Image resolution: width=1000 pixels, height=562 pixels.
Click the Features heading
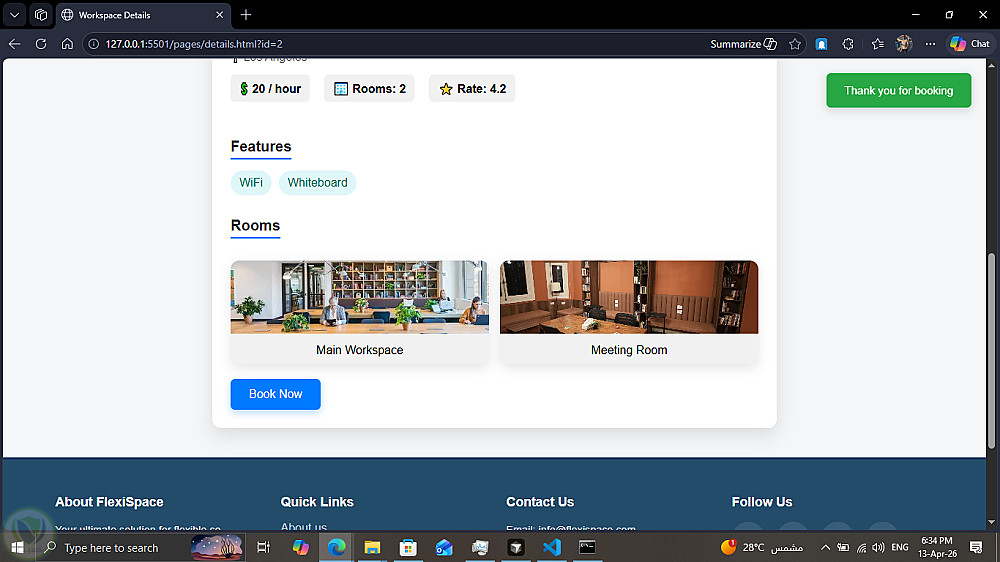261,146
